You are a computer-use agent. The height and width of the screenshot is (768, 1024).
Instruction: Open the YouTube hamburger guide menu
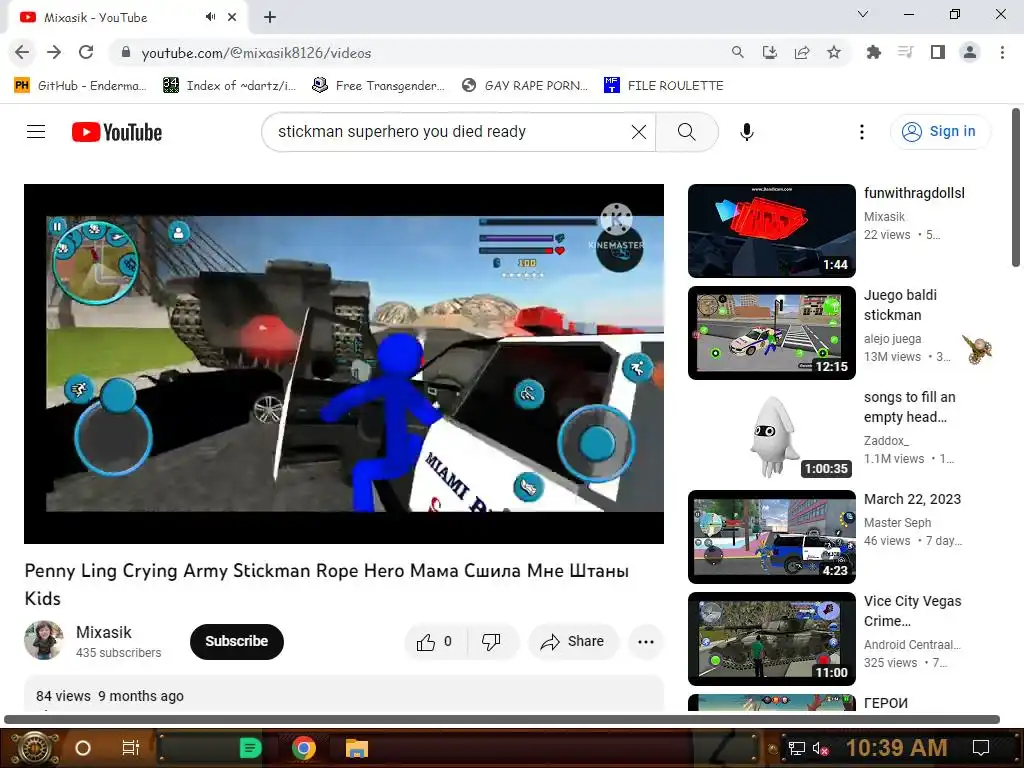point(36,132)
